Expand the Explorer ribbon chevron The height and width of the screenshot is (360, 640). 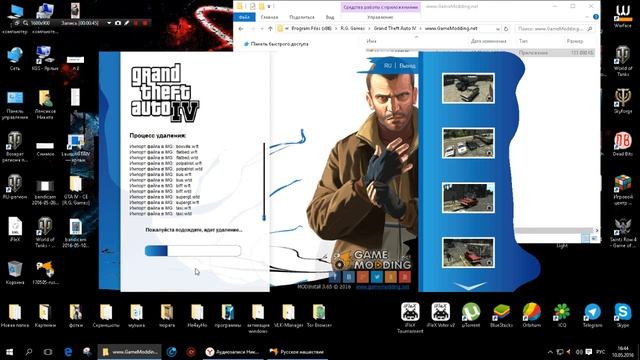[x=587, y=17]
